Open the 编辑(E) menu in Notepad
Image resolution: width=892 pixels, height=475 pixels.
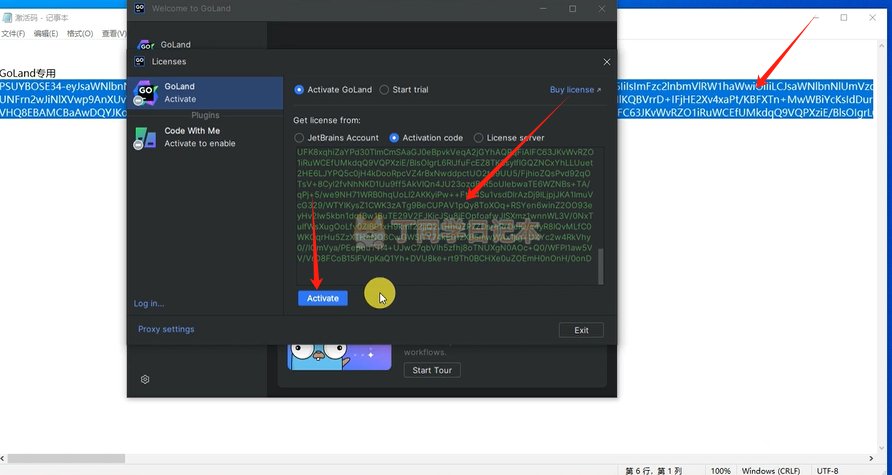click(46, 34)
